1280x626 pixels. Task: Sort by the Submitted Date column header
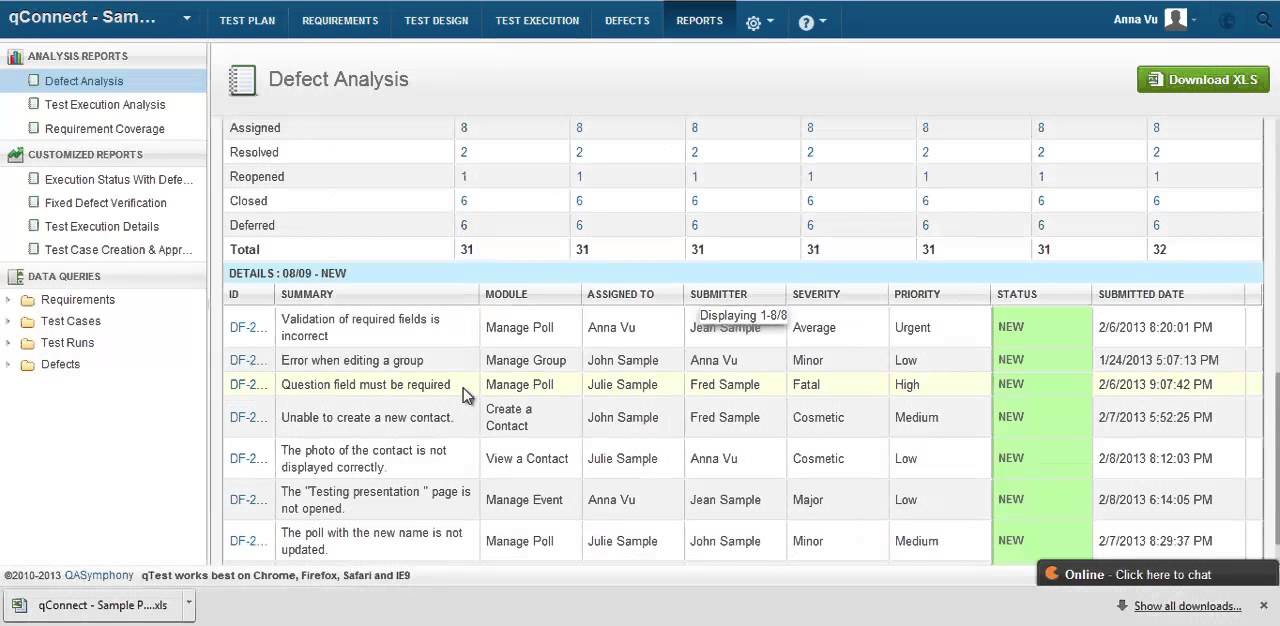click(x=1167, y=294)
